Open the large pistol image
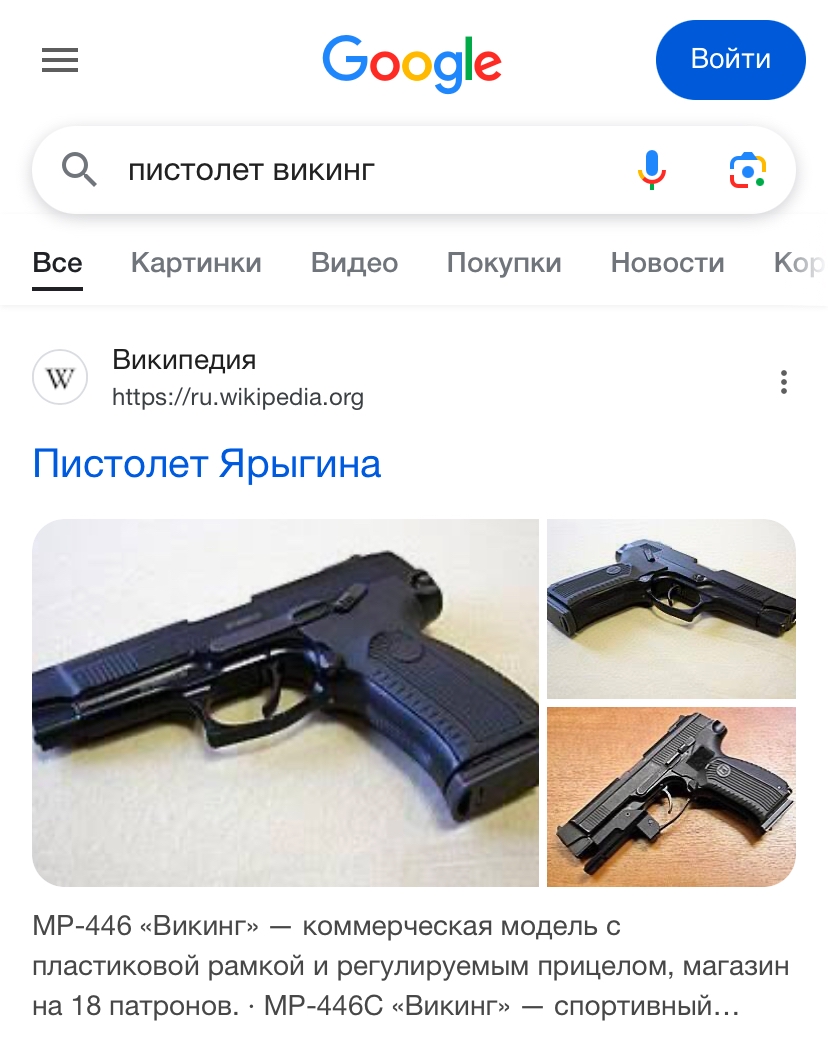Viewport: 828px width, 1045px height. 285,702
